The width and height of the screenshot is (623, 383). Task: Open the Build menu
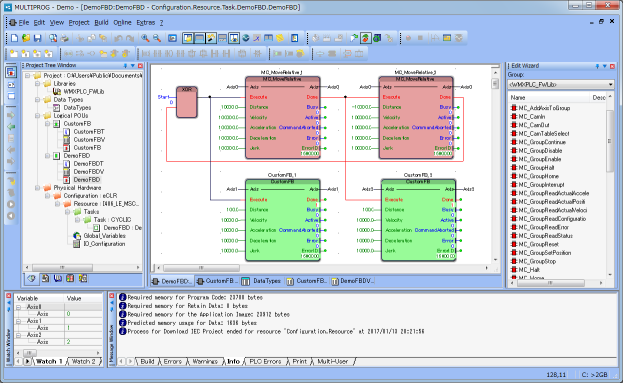(x=101, y=23)
